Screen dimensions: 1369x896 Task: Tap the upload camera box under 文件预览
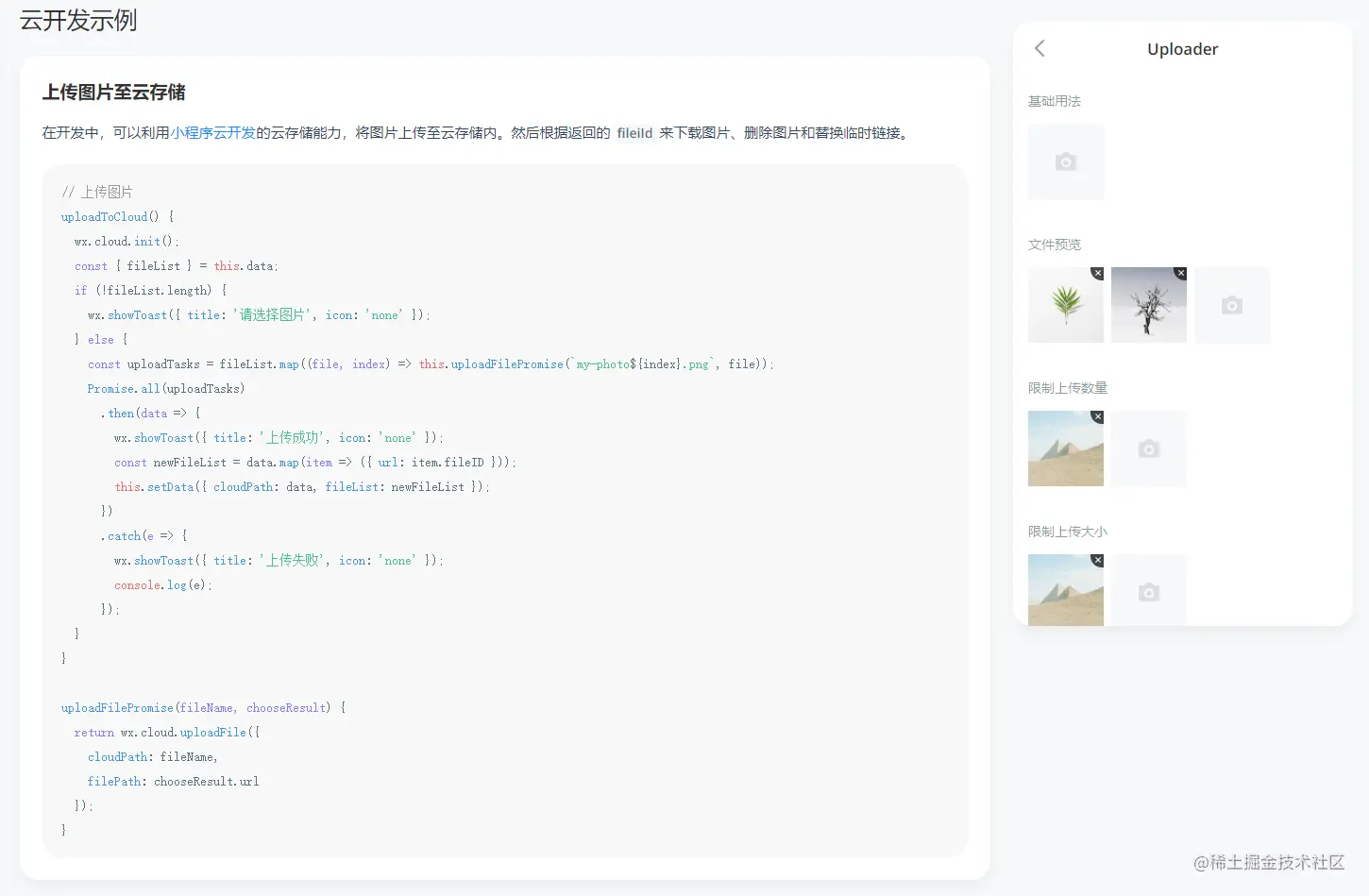[1232, 305]
